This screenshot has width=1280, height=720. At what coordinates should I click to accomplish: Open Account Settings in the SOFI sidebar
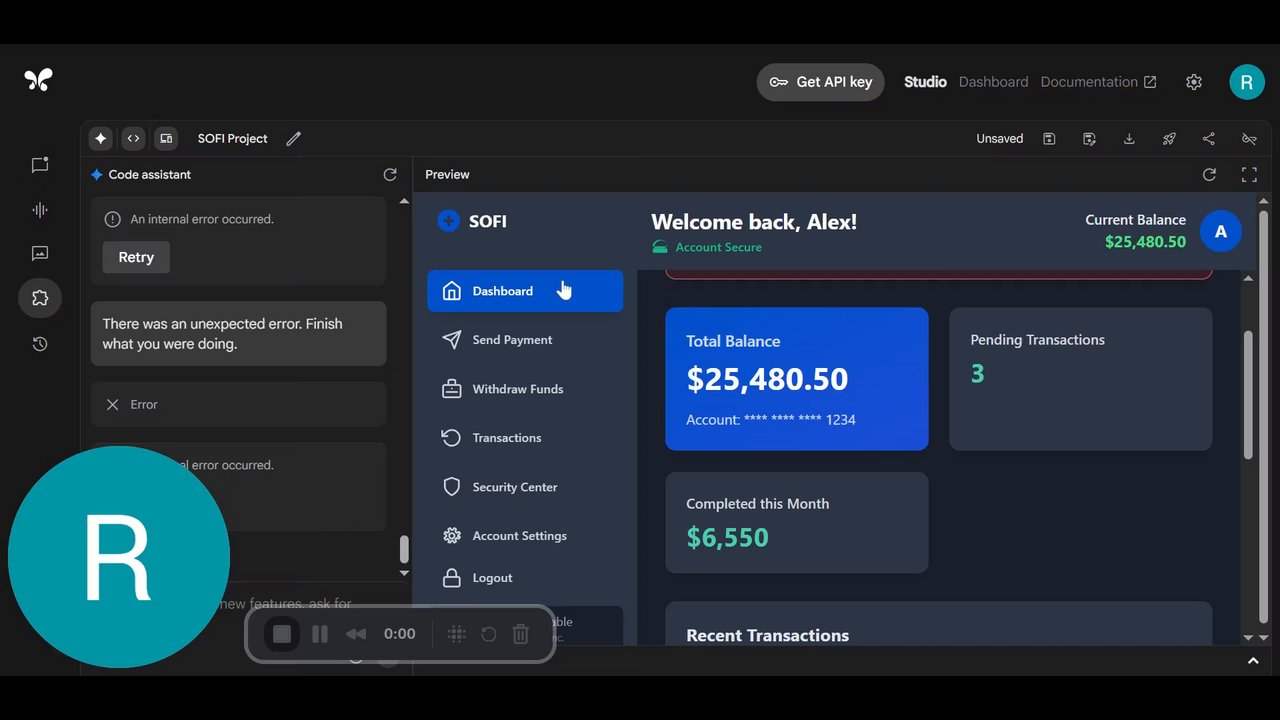[x=525, y=536]
